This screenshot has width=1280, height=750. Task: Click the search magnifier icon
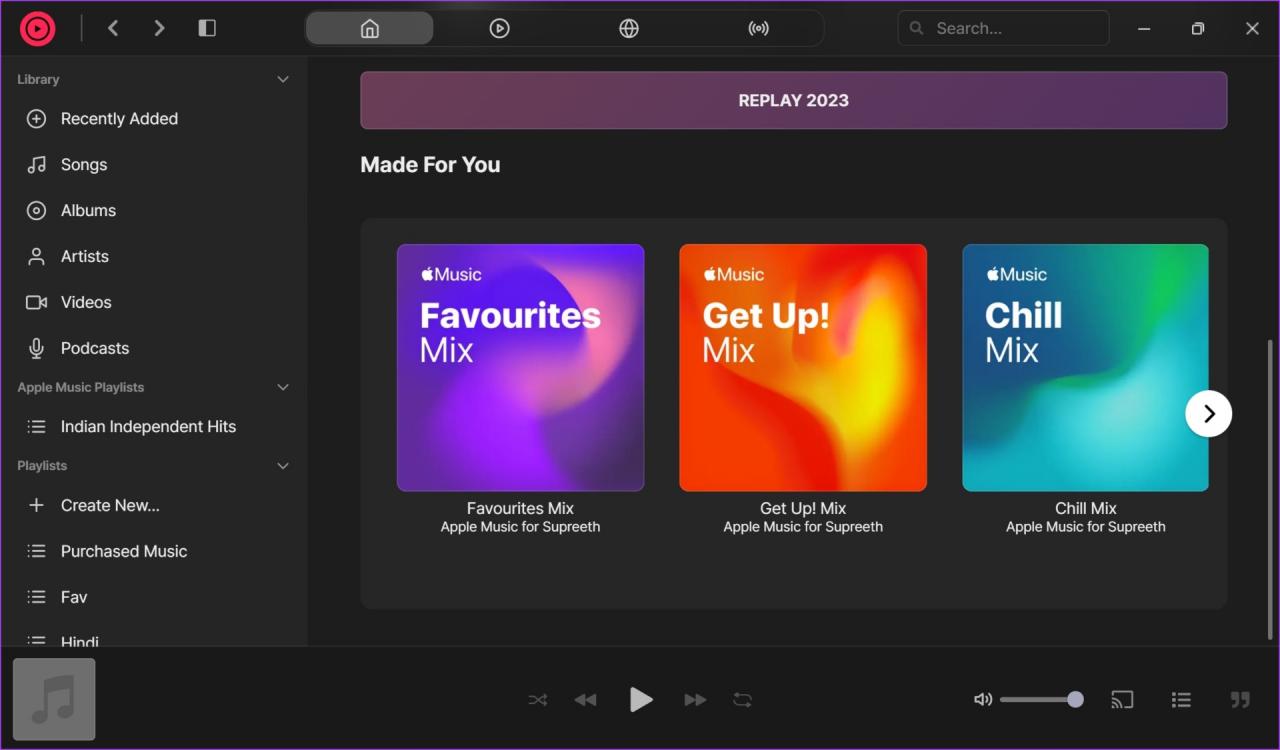click(x=916, y=28)
